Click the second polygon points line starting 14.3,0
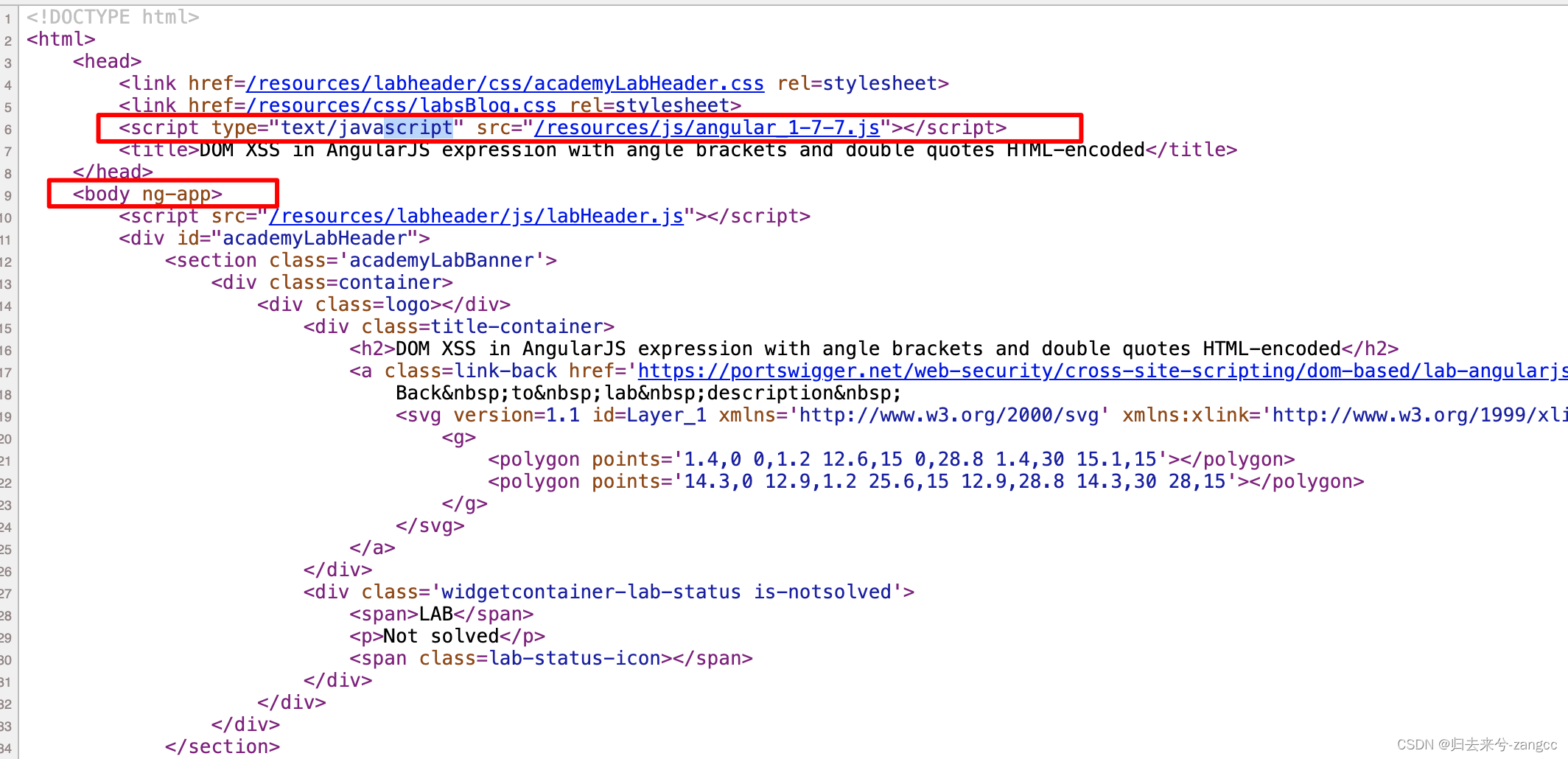 point(925,481)
